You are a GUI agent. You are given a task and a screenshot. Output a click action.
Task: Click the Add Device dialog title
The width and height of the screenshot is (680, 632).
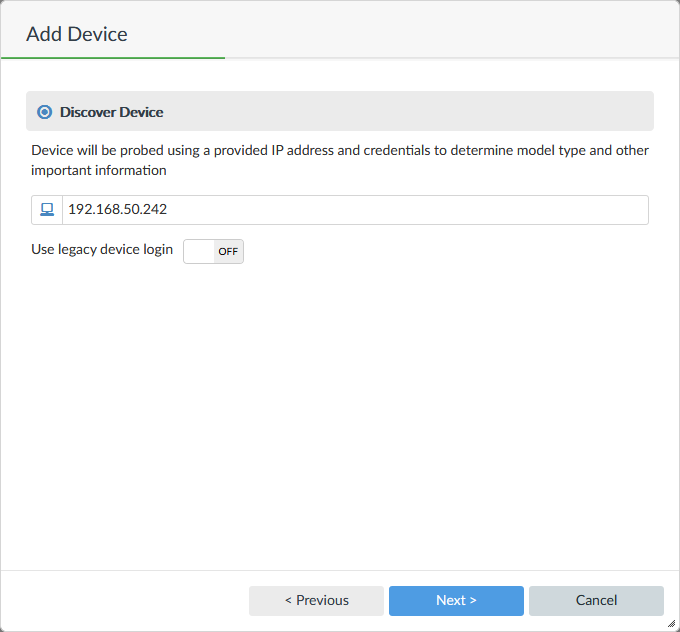(77, 34)
